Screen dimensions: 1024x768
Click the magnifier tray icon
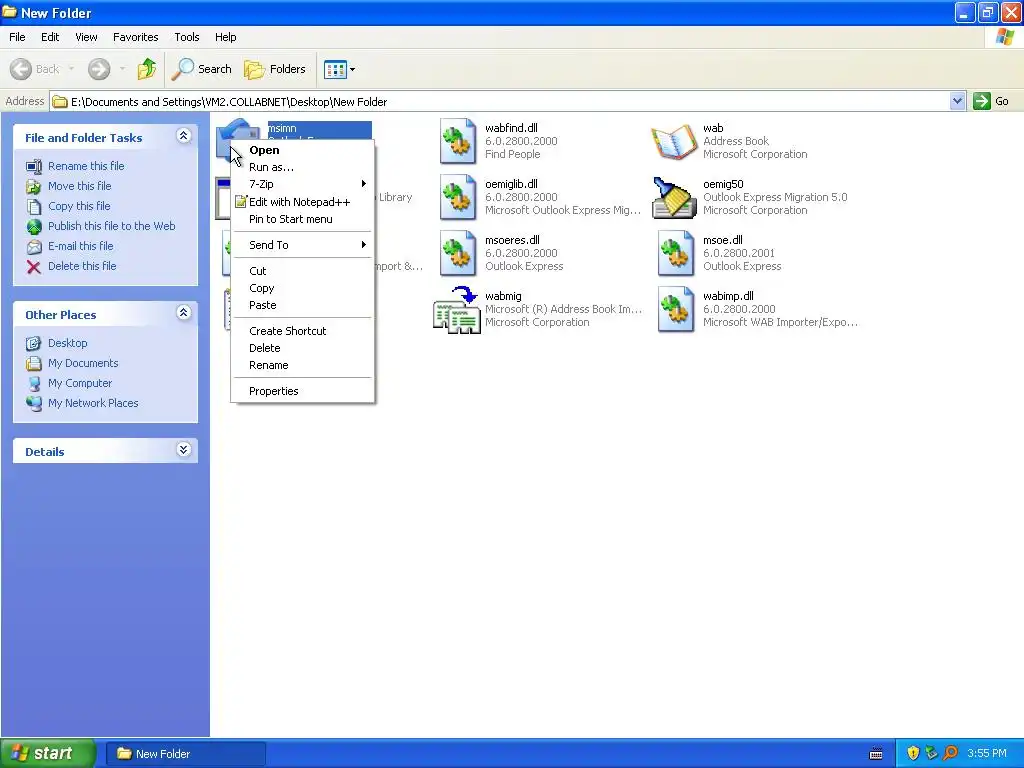click(x=950, y=754)
